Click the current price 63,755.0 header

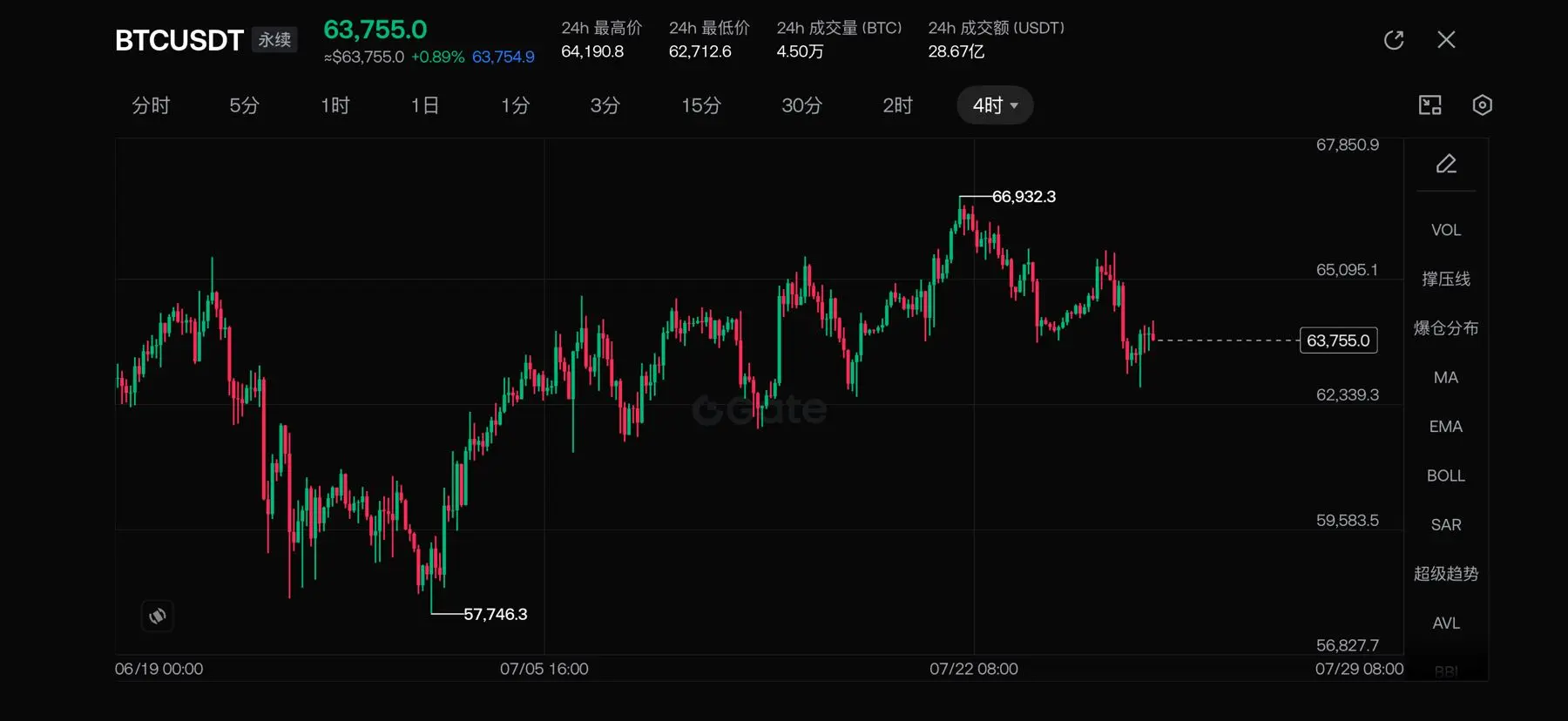pyautogui.click(x=375, y=30)
